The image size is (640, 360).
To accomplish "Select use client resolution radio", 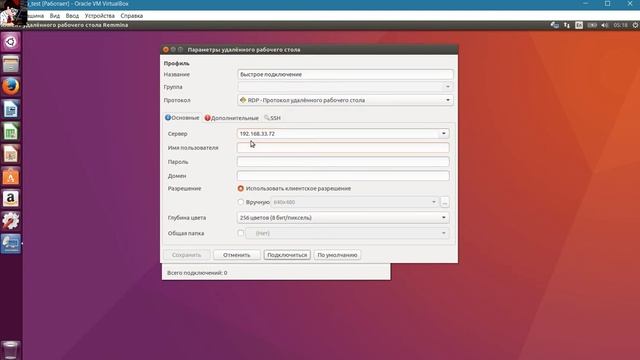I will pyautogui.click(x=240, y=189).
